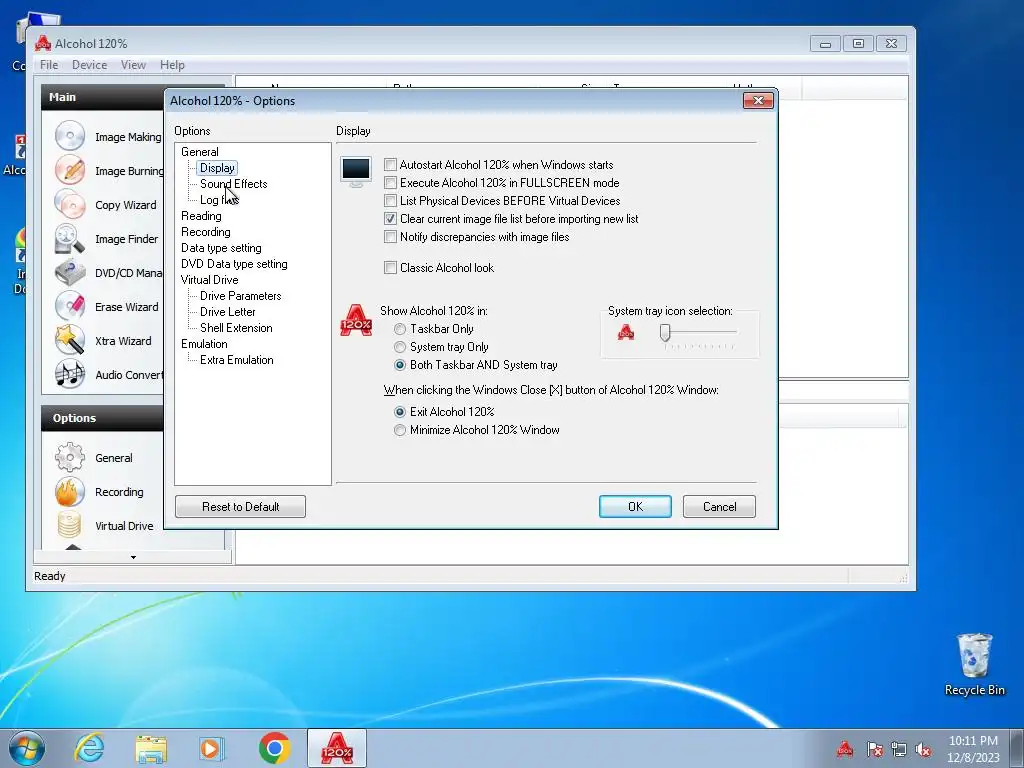Open the File menu
Image resolution: width=1024 pixels, height=768 pixels.
(x=49, y=65)
